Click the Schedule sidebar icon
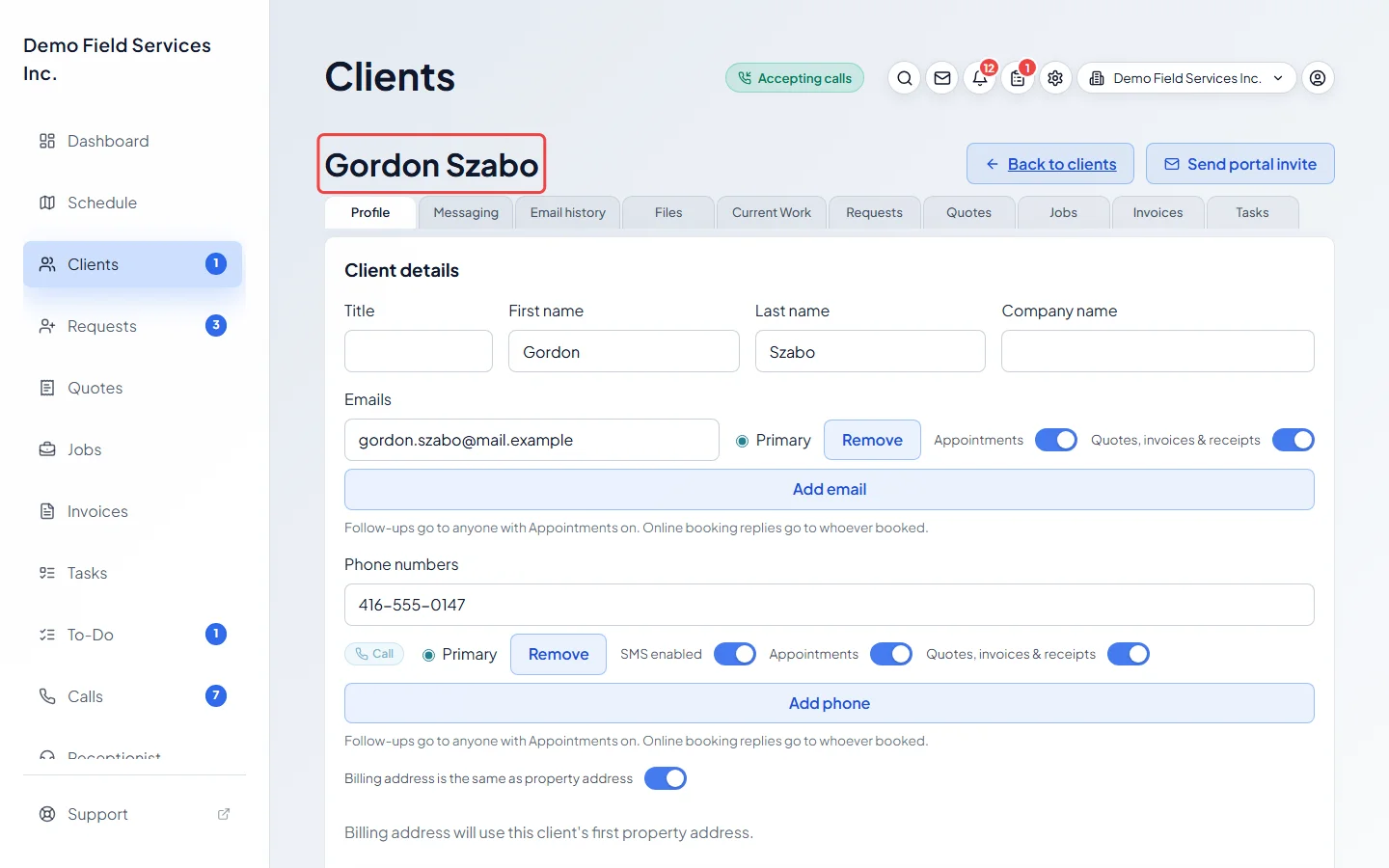Viewport: 1389px width, 868px height. (47, 203)
